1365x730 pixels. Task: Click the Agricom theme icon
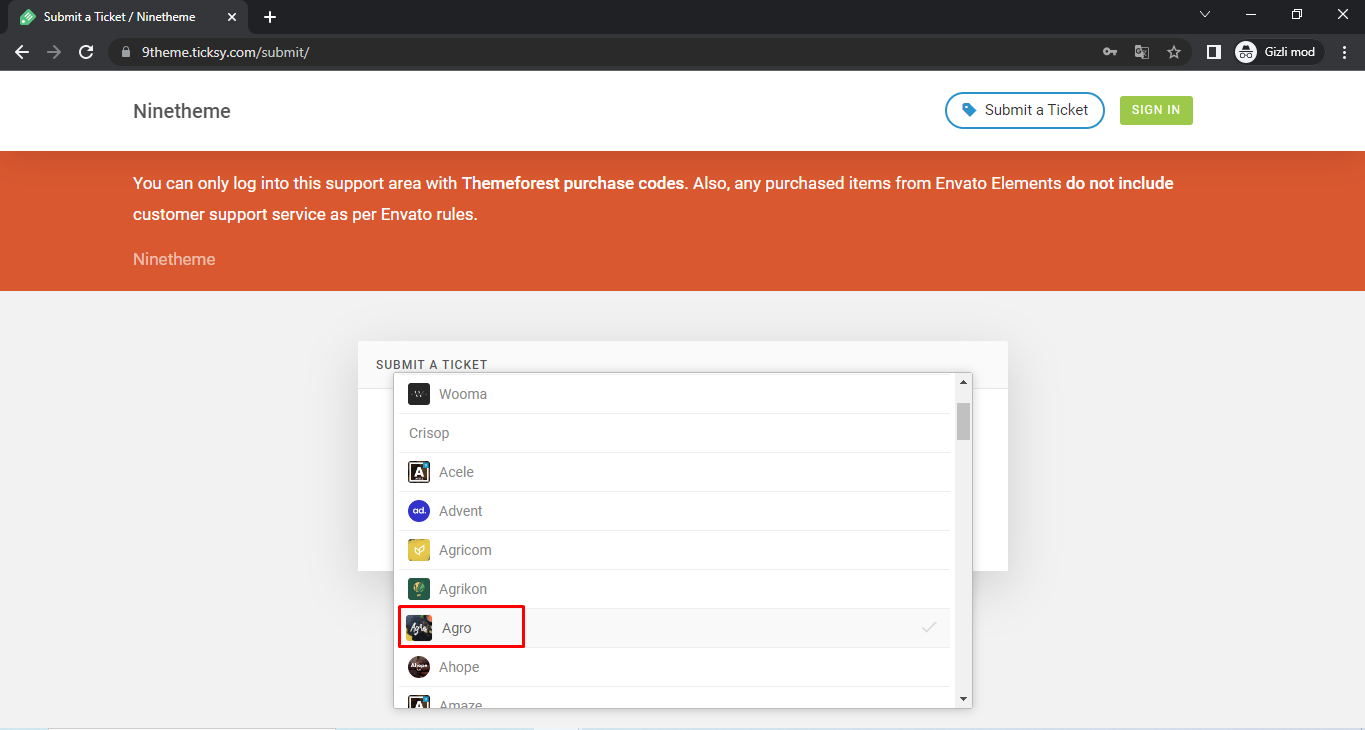coord(419,550)
